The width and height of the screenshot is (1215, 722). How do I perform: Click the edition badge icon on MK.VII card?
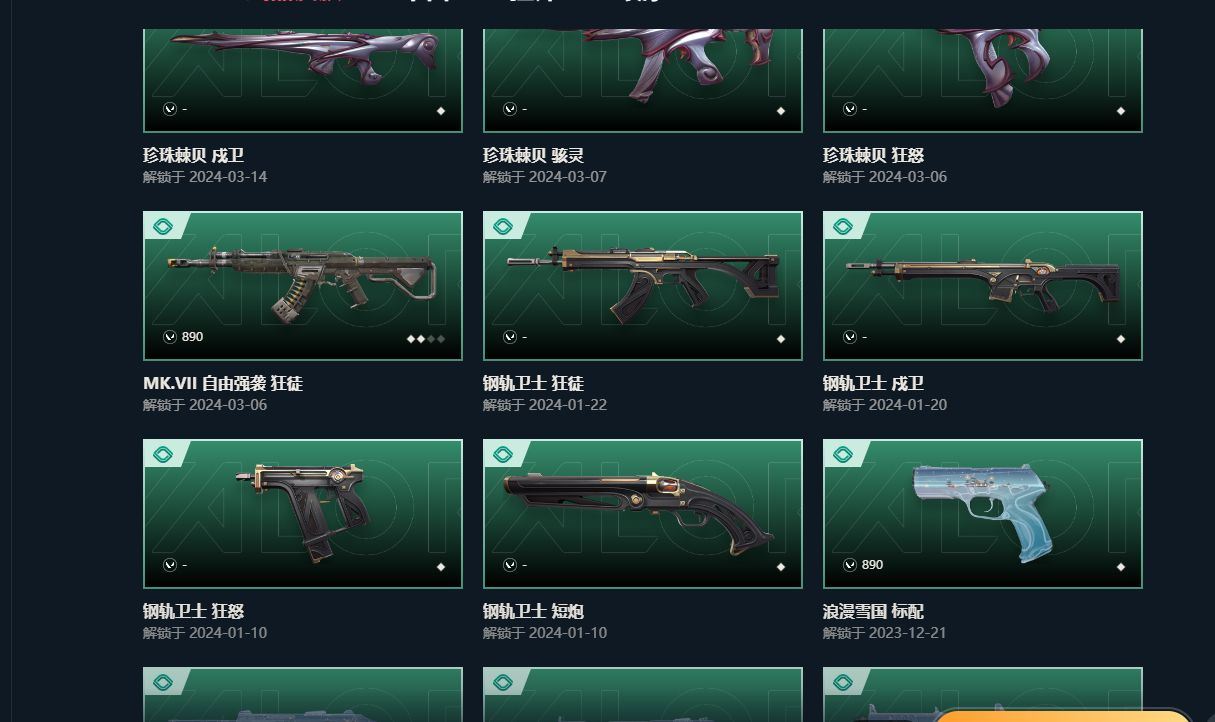point(163,227)
